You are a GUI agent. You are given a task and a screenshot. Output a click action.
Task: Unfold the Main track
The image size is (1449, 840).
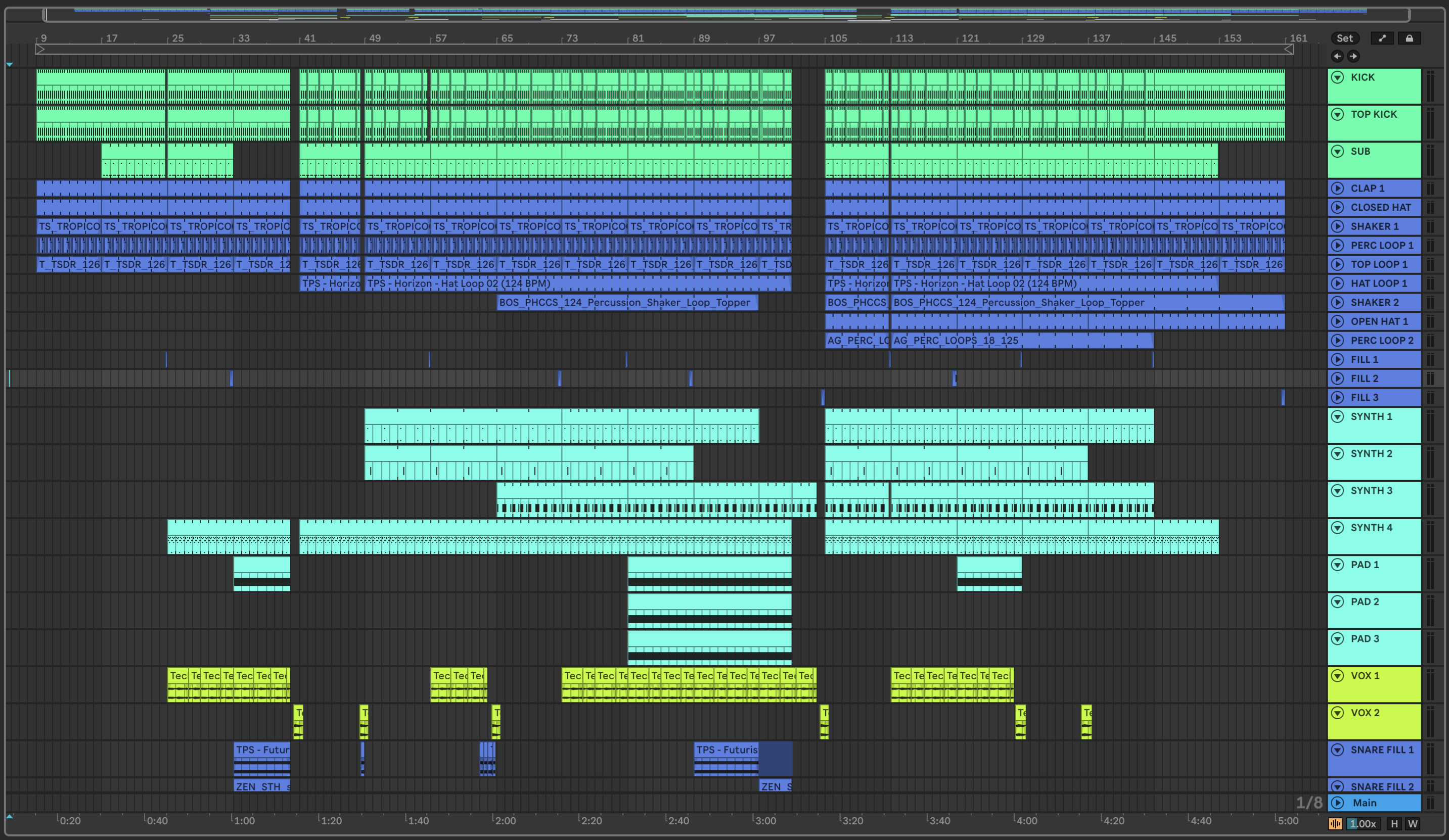(1337, 803)
